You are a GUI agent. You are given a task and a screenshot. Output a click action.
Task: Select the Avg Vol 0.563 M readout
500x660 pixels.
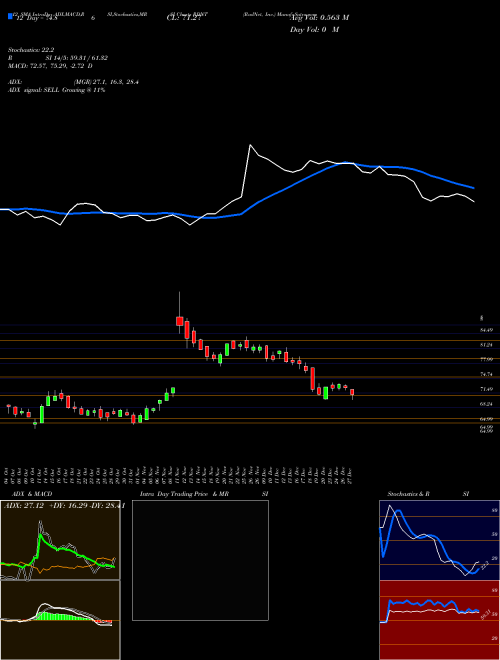click(319, 17)
